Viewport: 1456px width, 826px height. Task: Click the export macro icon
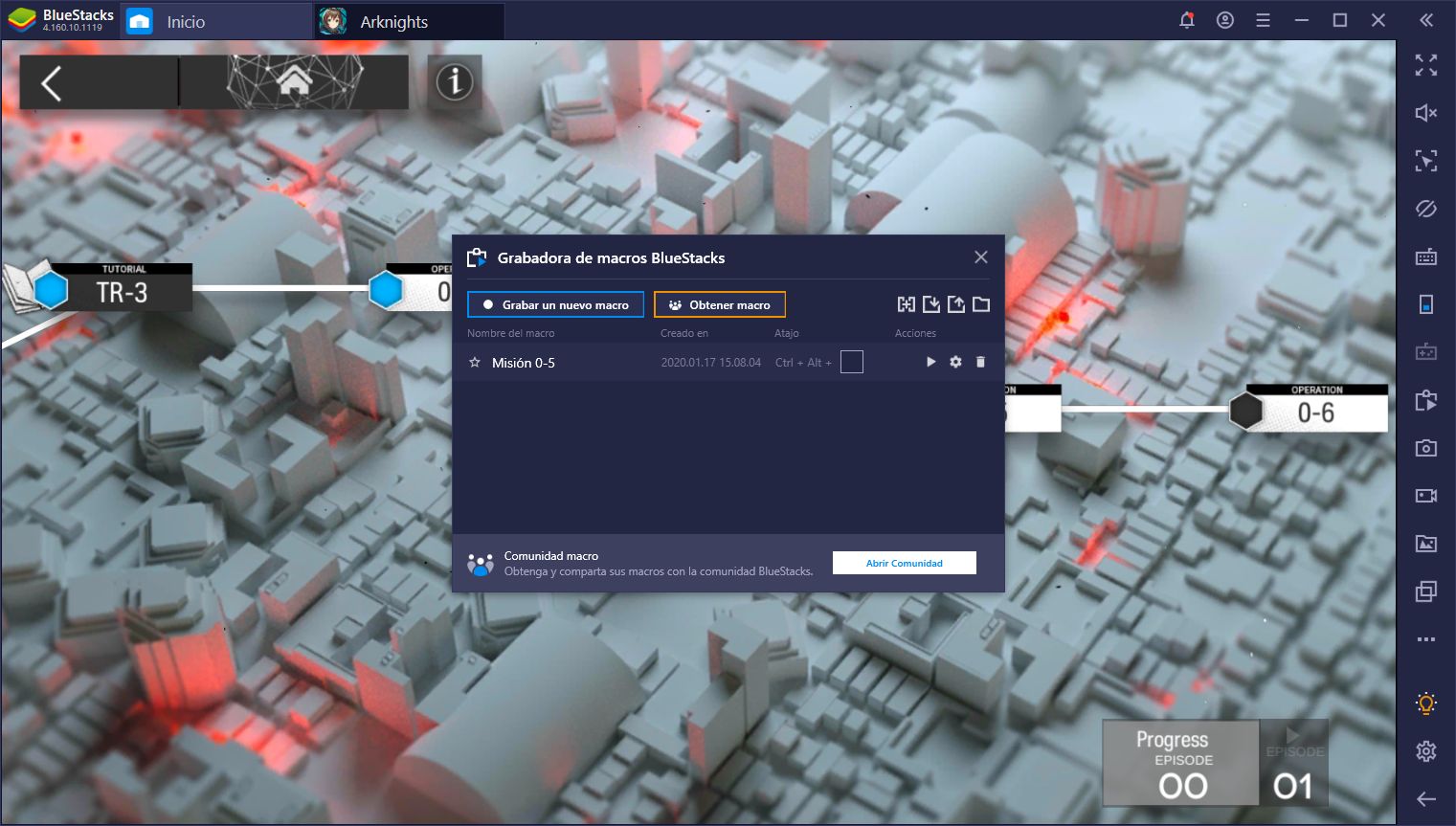pyautogui.click(x=956, y=304)
